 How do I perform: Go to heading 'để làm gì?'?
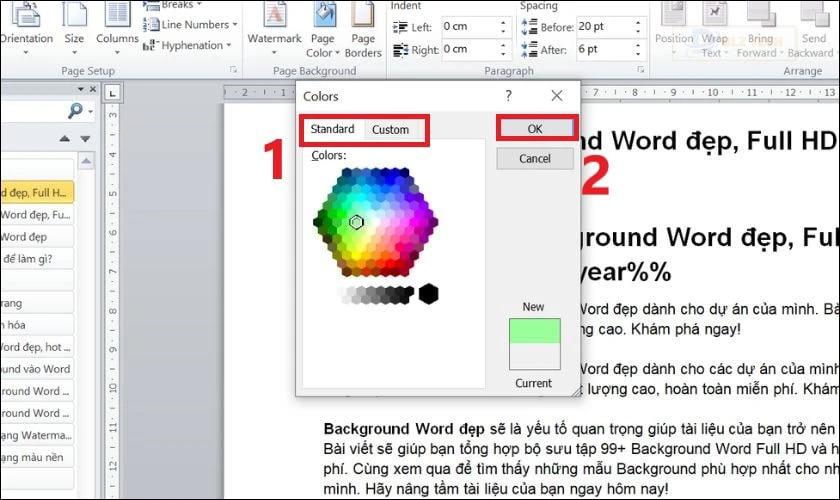pos(36,259)
